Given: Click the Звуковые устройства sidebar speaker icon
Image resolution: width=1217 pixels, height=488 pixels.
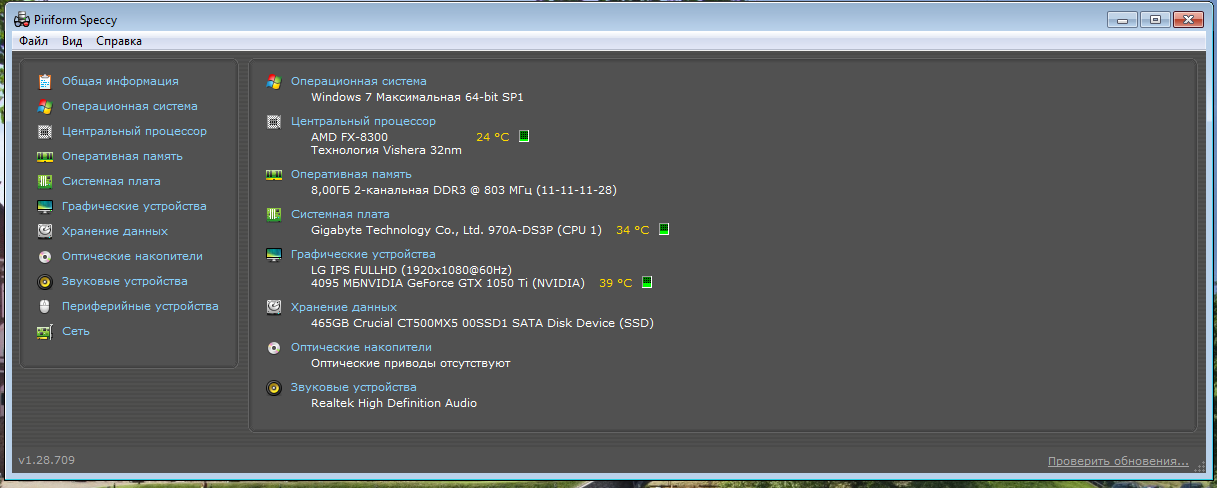Looking at the screenshot, I should [x=44, y=281].
